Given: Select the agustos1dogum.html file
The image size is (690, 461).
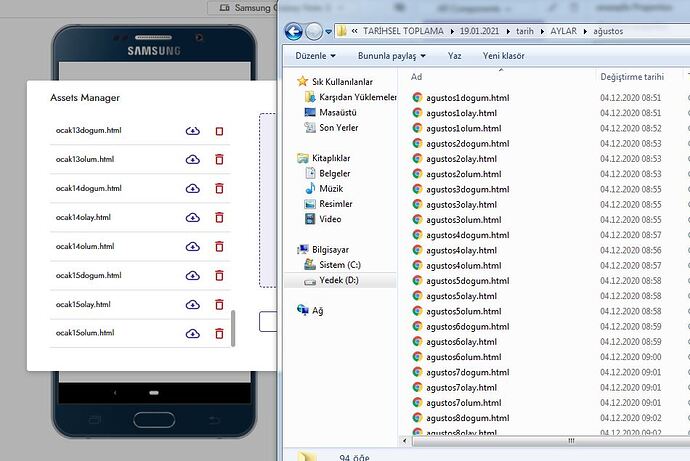Looking at the screenshot, I should [x=467, y=98].
